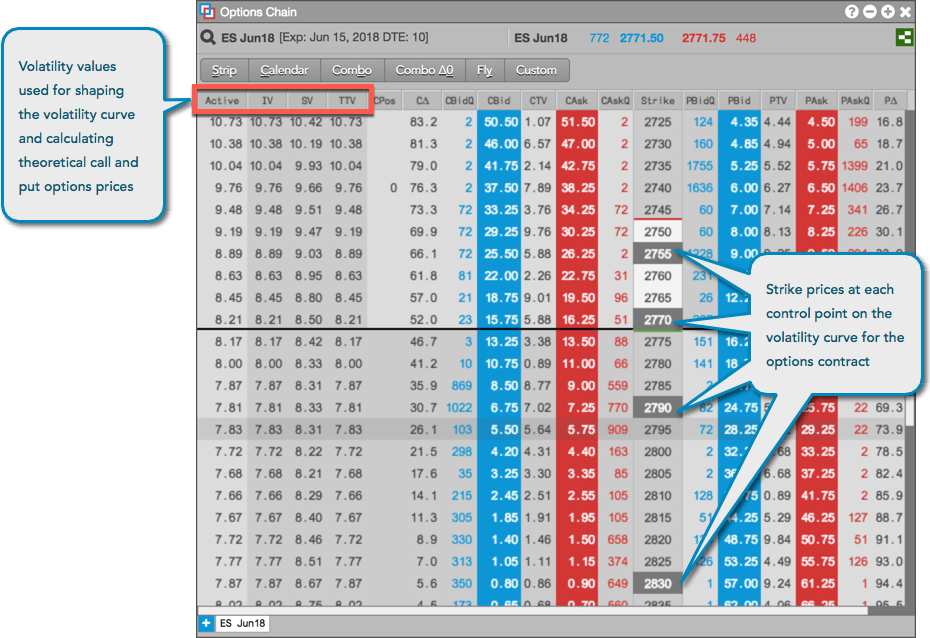Click the magnifier next to ES Jun18 expiry

(207, 36)
